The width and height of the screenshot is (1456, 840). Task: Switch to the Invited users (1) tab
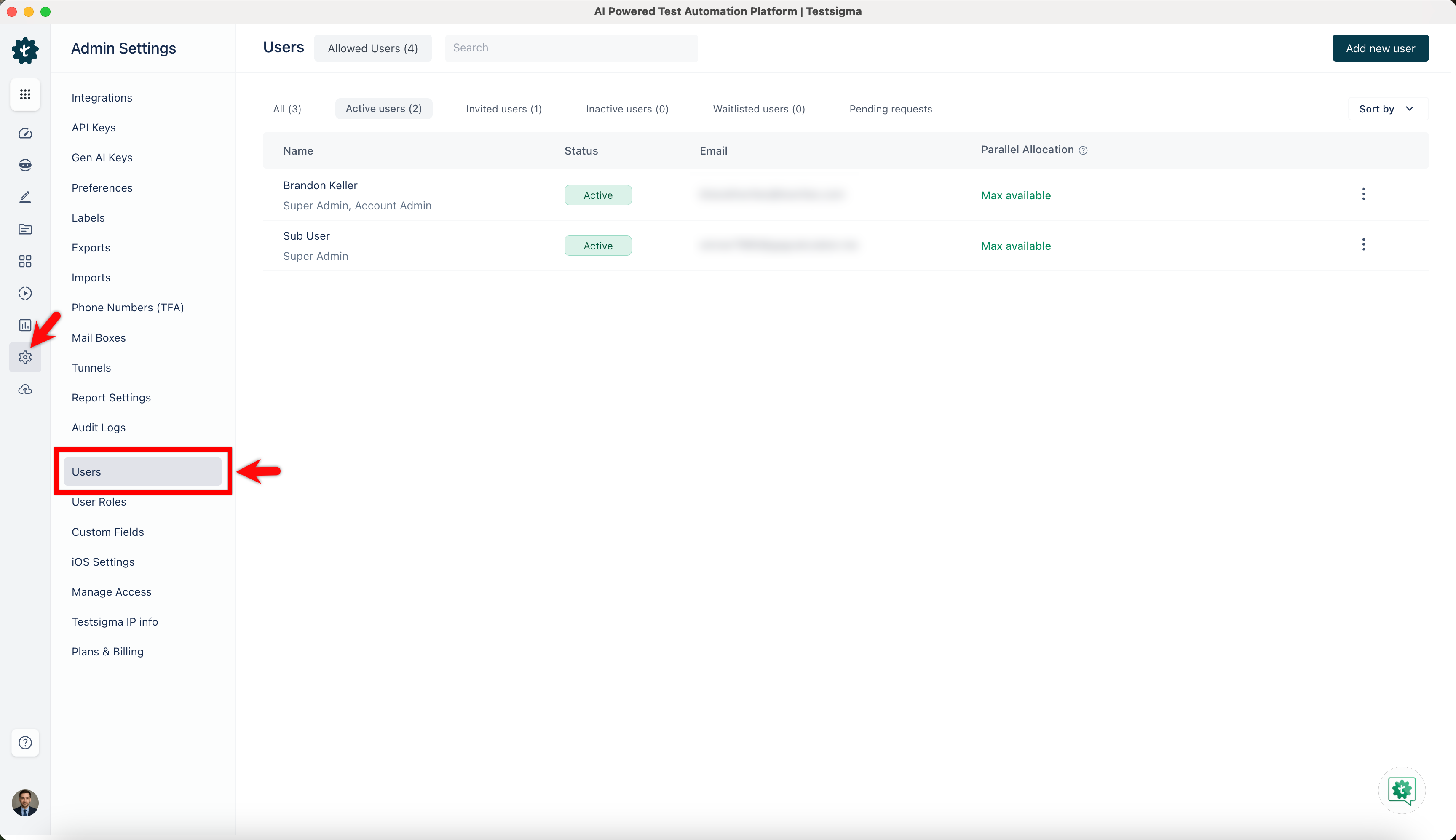503,109
